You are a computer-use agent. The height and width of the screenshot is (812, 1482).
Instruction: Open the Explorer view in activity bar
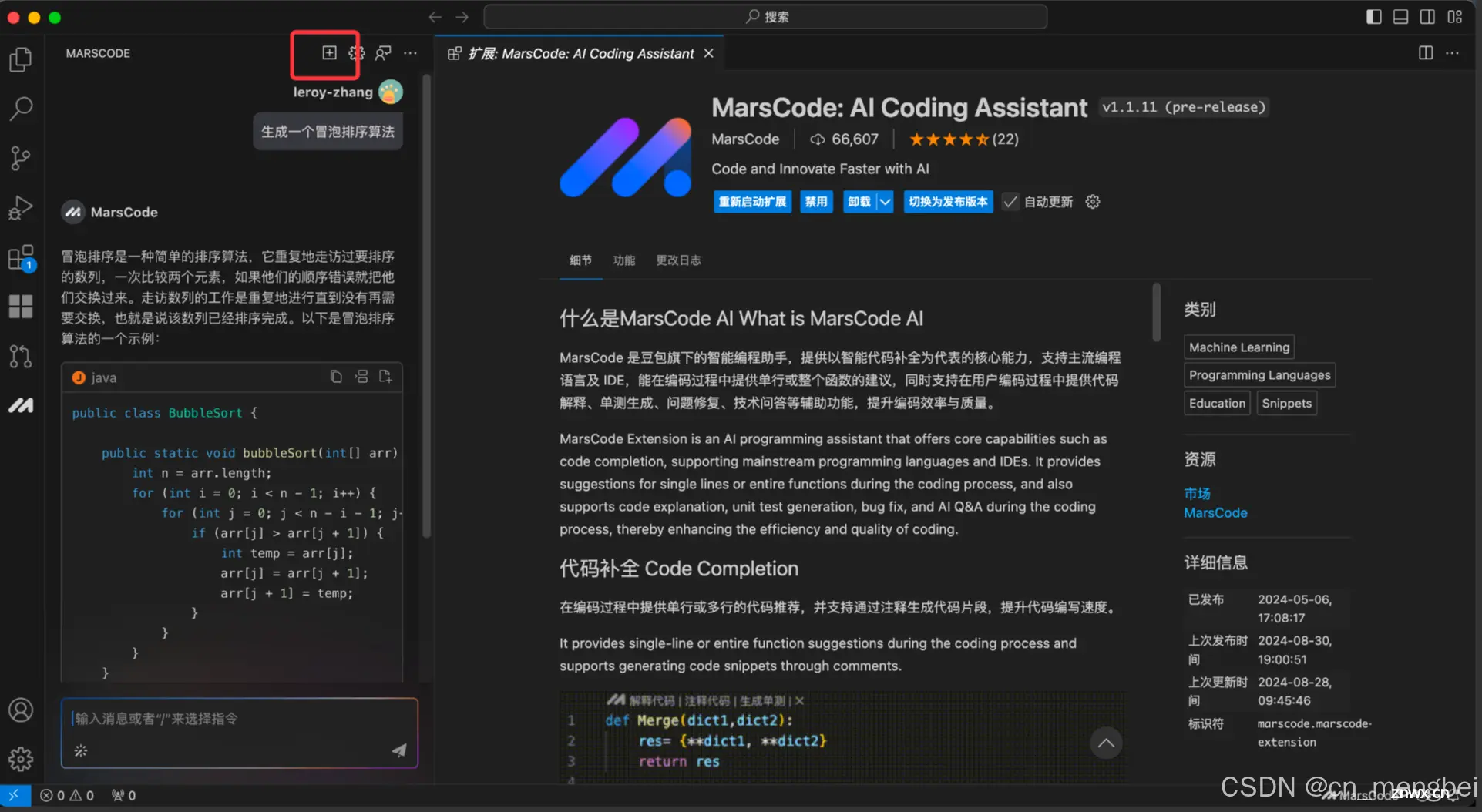[x=21, y=59]
